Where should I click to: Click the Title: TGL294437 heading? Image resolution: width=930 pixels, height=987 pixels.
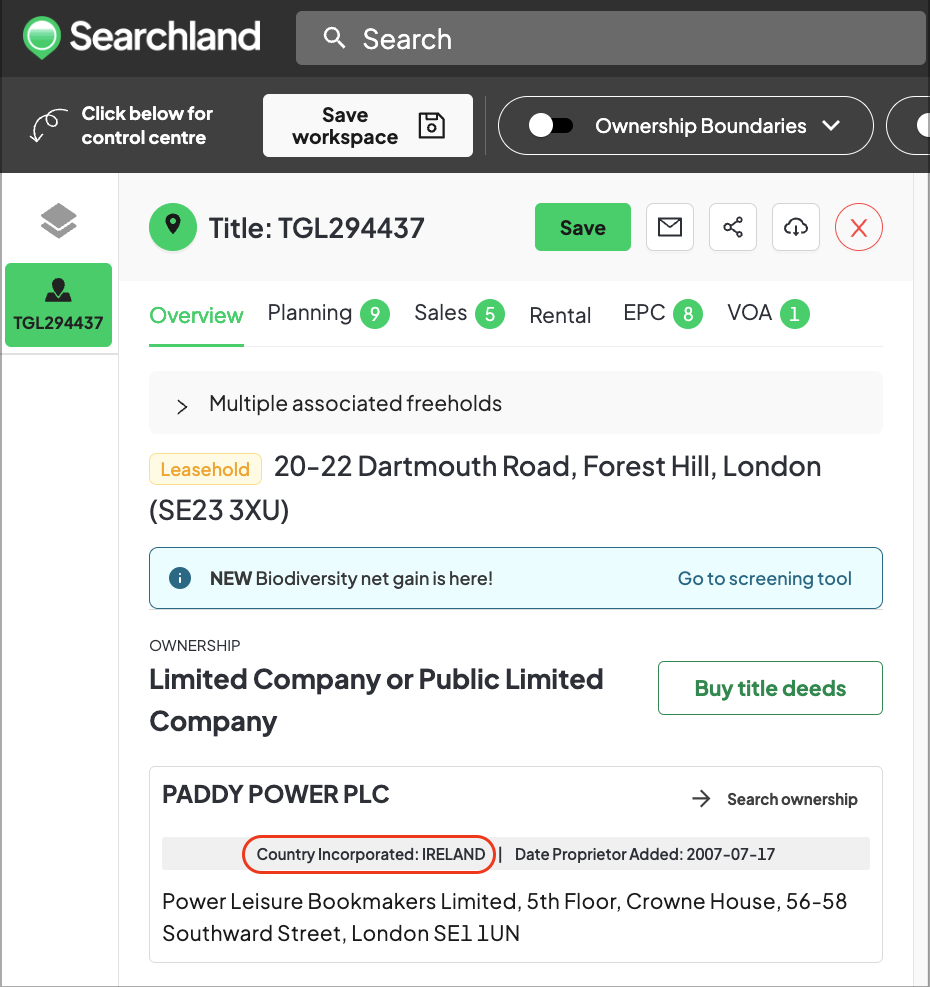(317, 228)
